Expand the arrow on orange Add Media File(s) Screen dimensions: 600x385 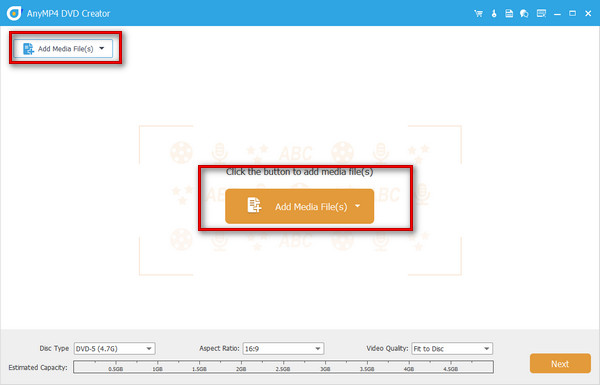pyautogui.click(x=357, y=206)
